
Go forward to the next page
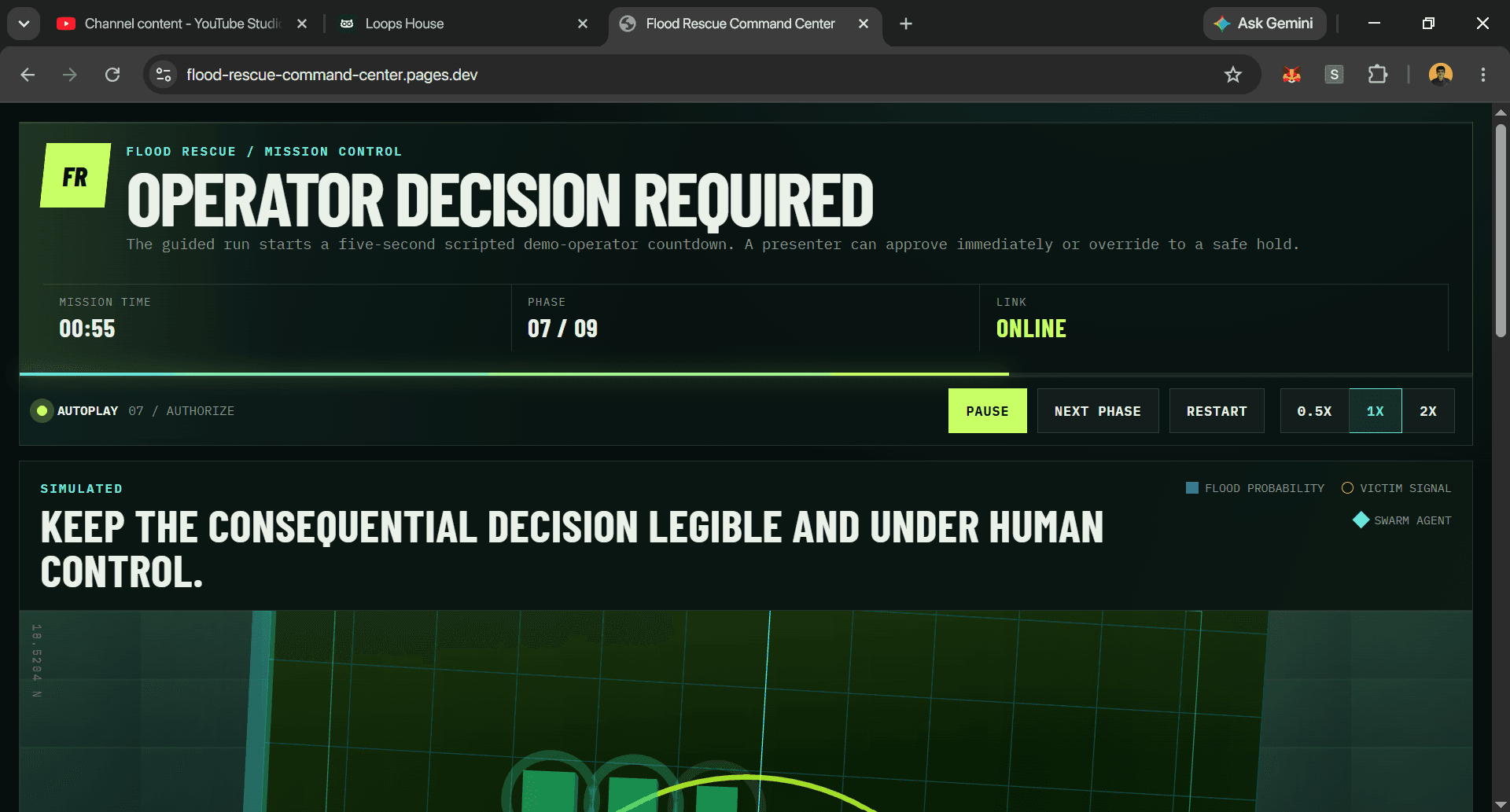pyautogui.click(x=70, y=75)
